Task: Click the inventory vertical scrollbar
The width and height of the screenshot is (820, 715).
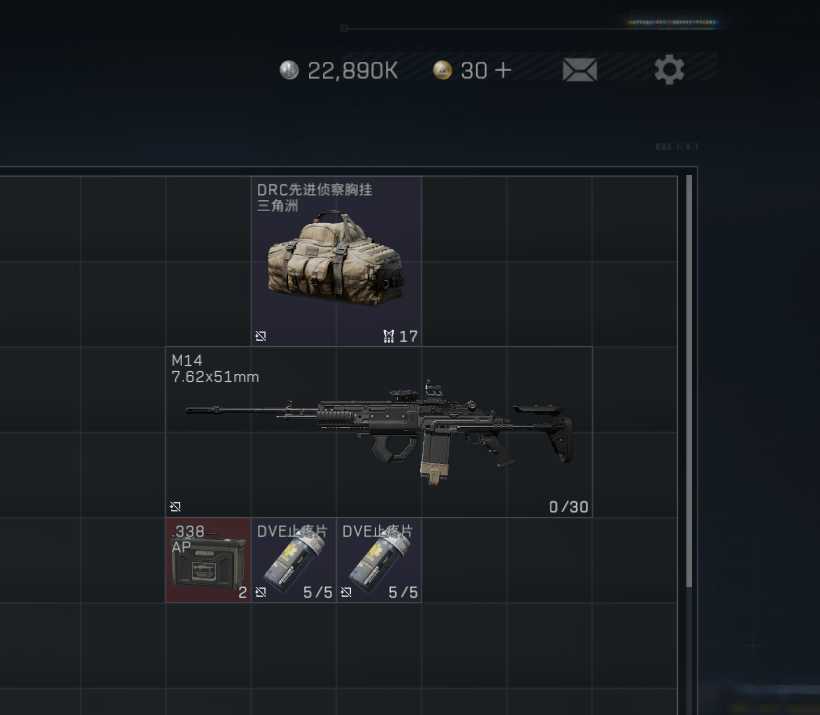Action: tap(689, 381)
